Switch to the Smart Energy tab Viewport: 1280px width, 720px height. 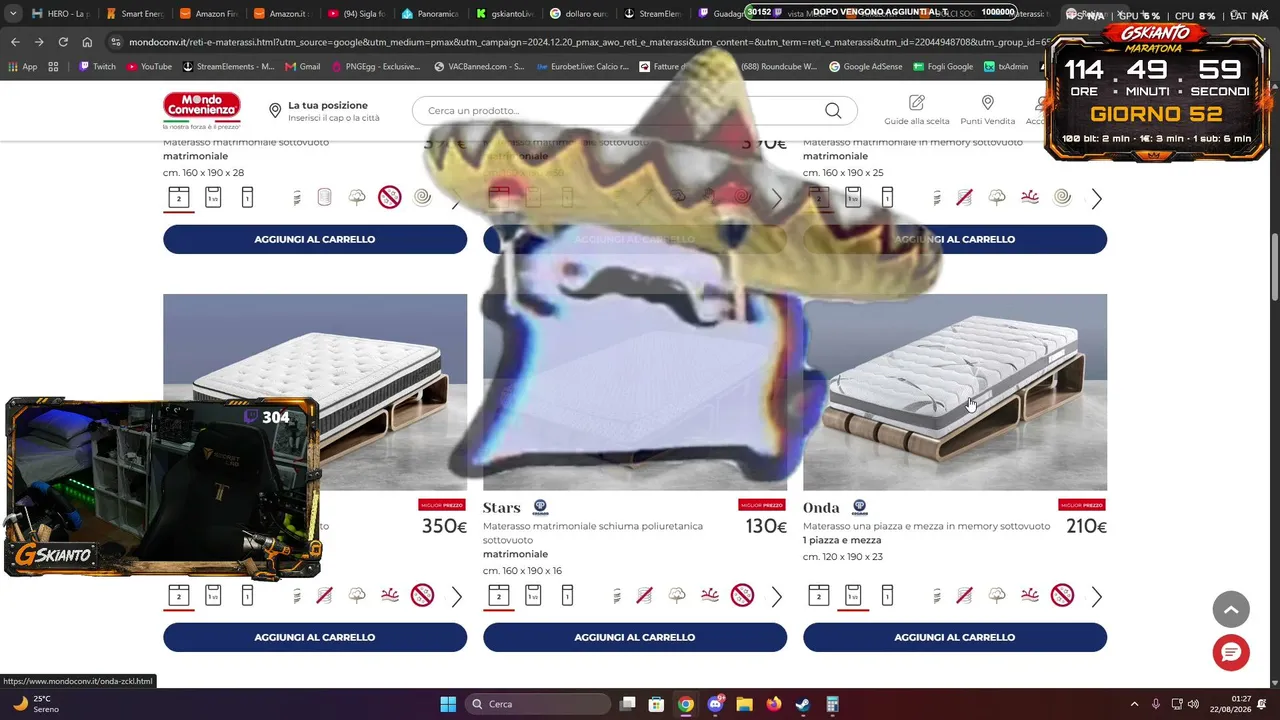click(x=133, y=14)
